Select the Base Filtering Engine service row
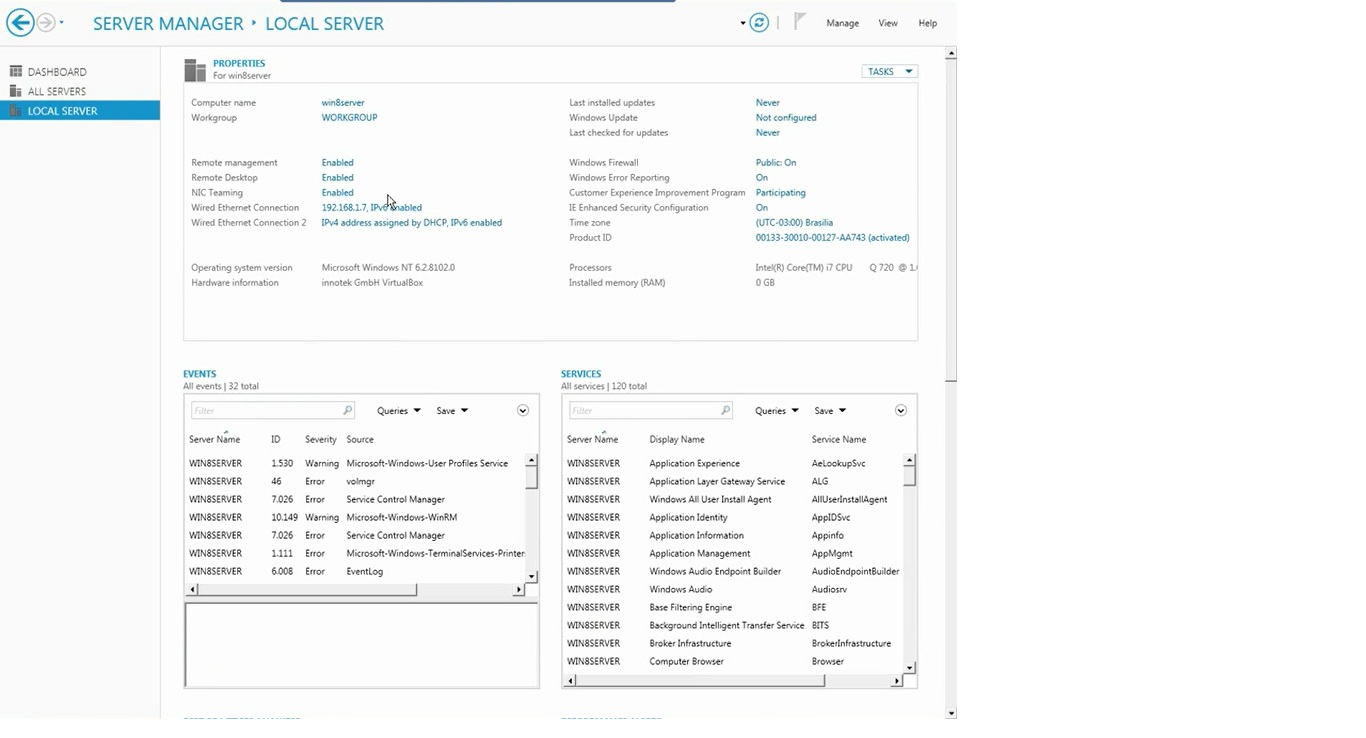The width and height of the screenshot is (1366, 738). click(x=734, y=608)
